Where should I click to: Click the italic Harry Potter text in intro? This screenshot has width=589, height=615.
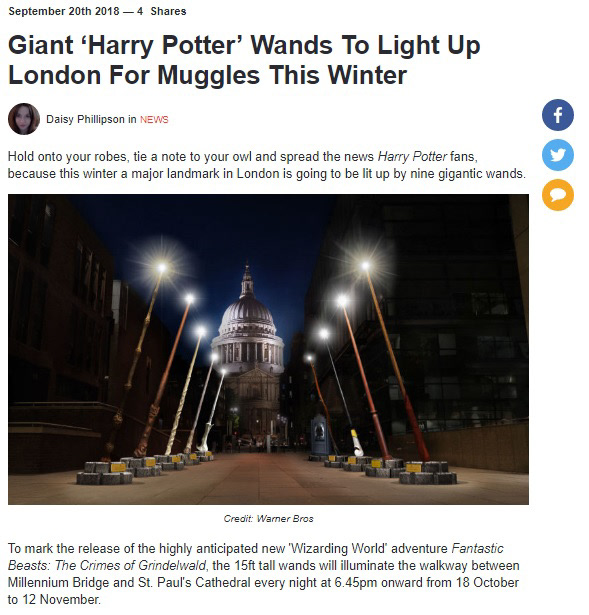(412, 156)
